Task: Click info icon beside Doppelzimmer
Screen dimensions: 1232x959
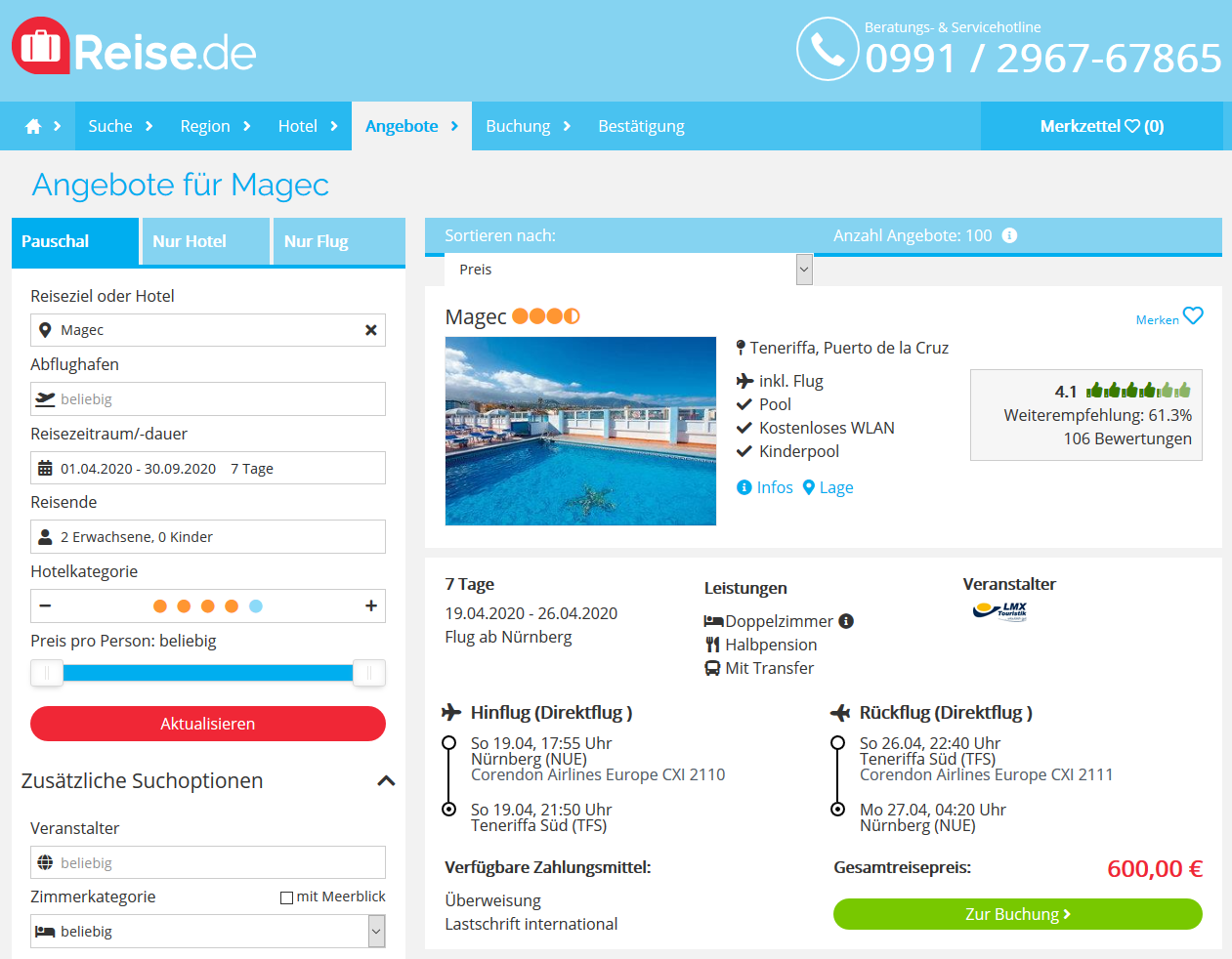Action: pos(846,620)
